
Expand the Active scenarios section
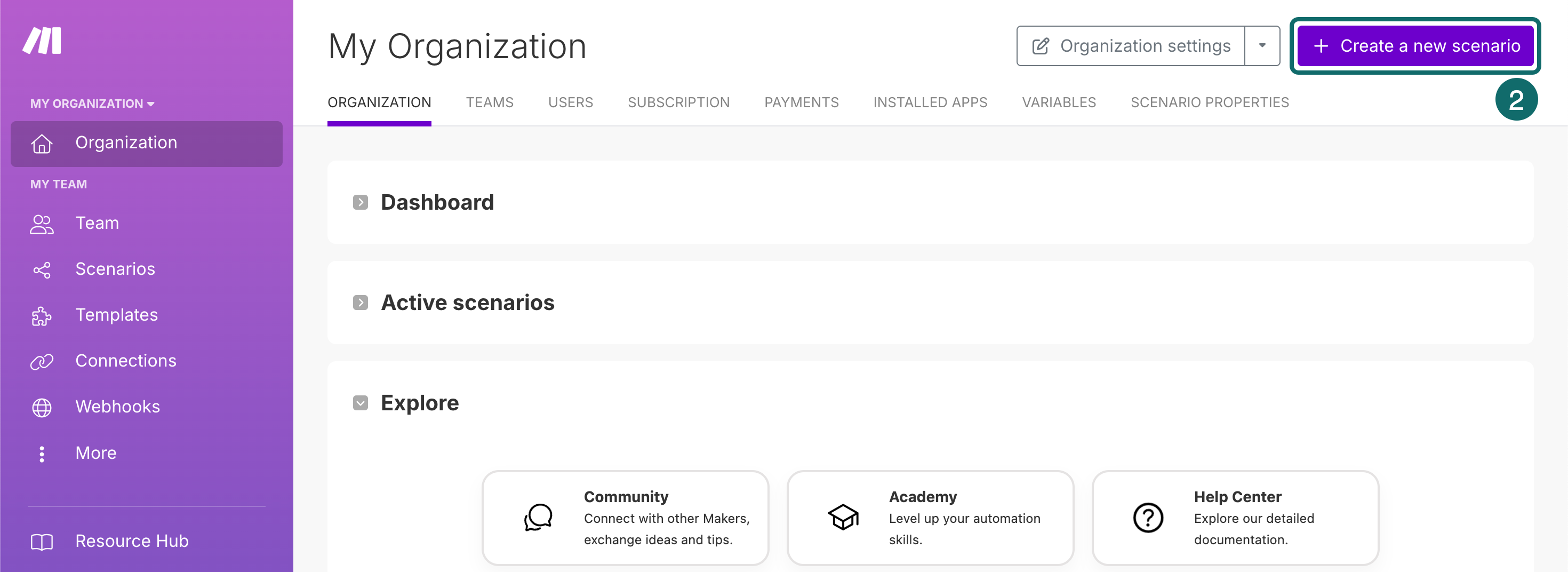coord(361,303)
